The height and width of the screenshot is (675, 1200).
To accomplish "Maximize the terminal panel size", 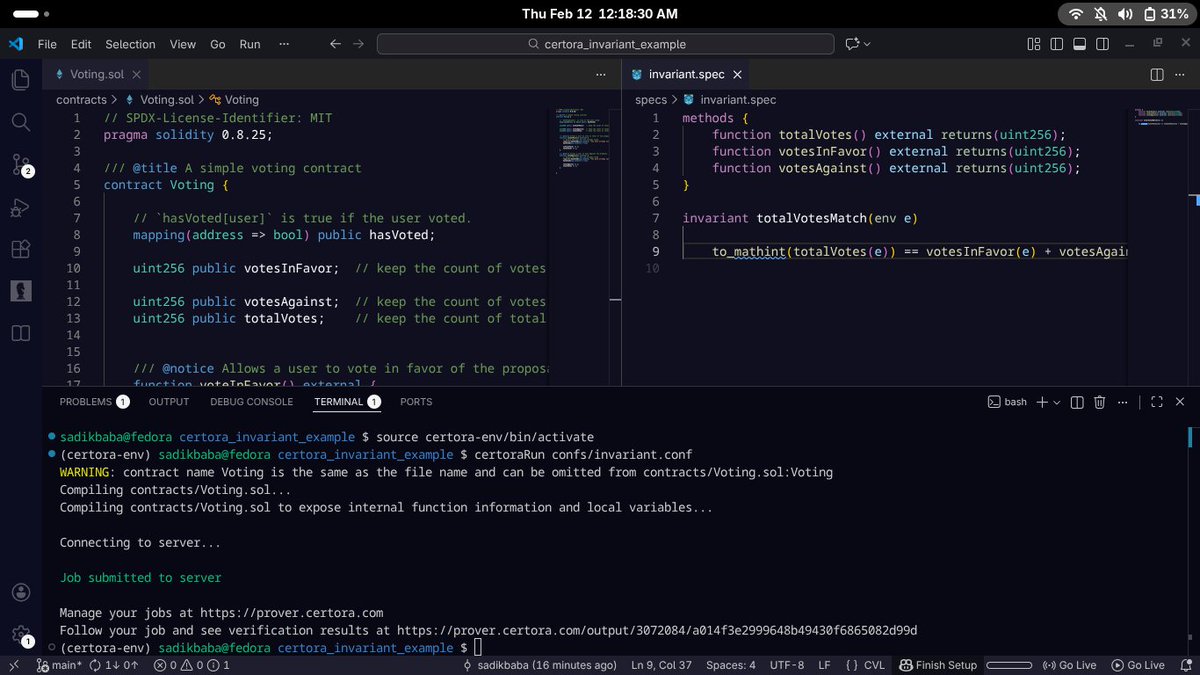I will tap(1156, 402).
